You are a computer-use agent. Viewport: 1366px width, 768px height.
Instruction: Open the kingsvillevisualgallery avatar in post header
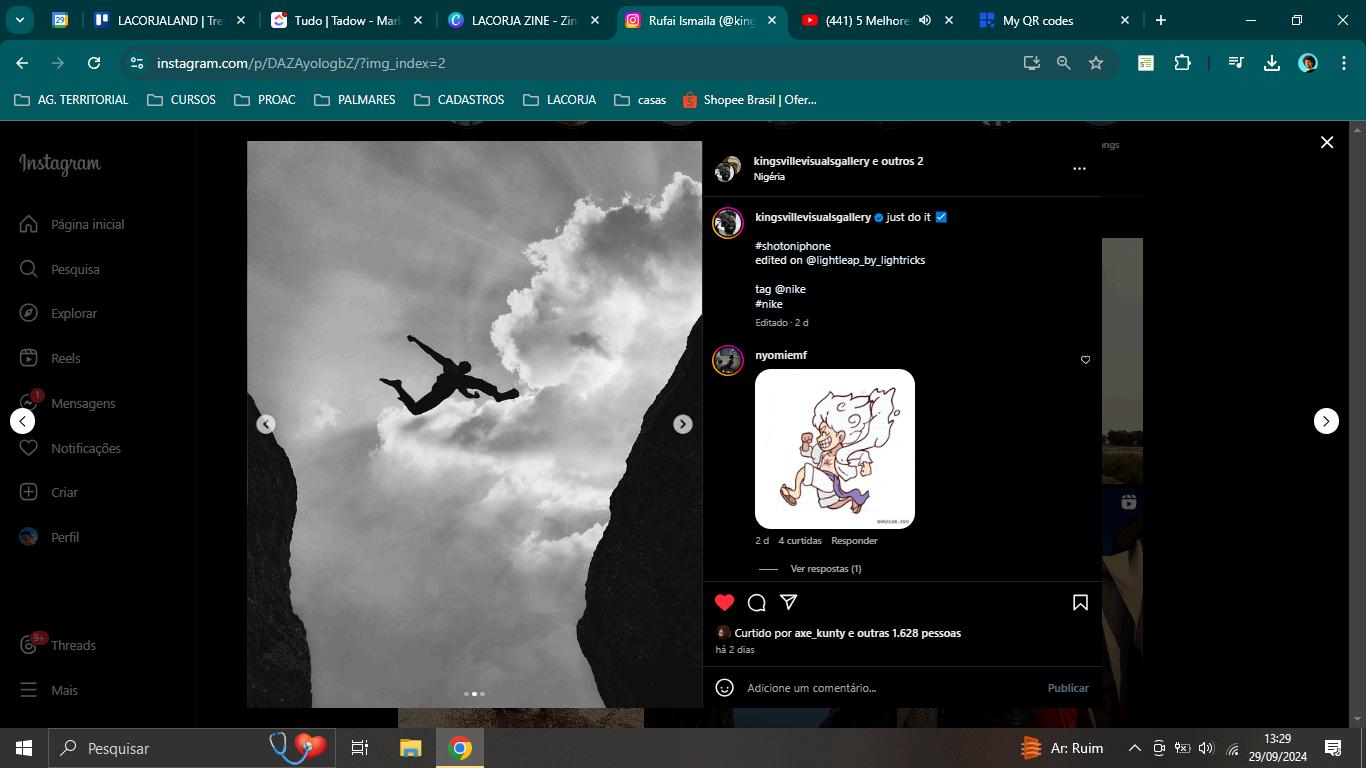pyautogui.click(x=727, y=169)
